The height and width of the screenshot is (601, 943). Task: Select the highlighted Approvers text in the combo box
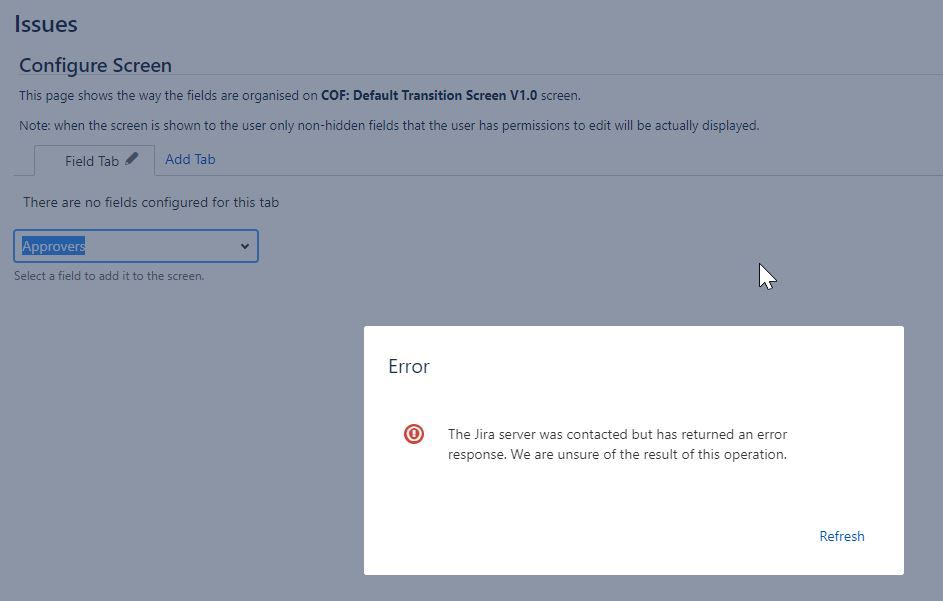point(53,245)
